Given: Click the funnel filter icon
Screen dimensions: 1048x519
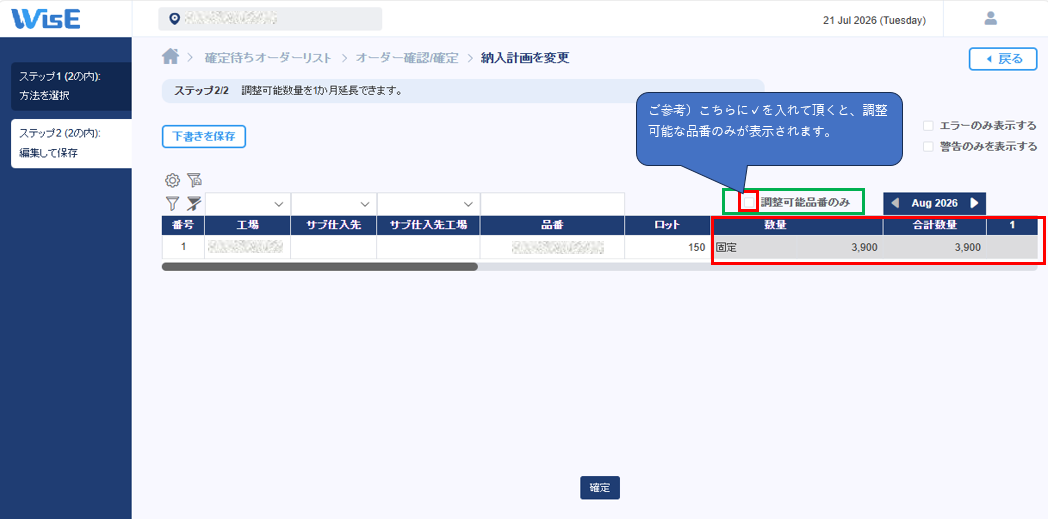Looking at the screenshot, I should point(172,204).
